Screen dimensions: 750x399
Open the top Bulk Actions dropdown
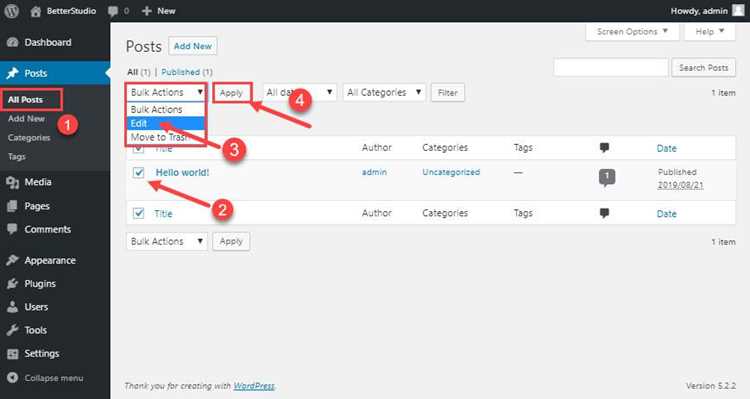(166, 92)
